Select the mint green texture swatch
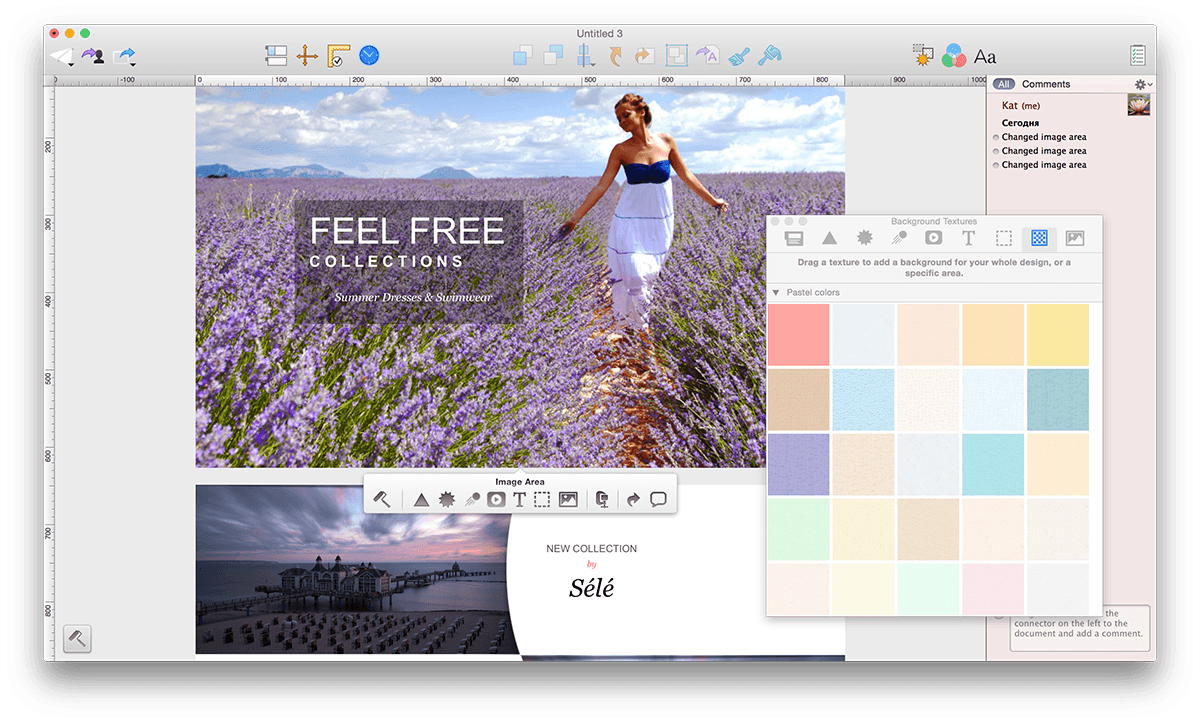Viewport: 1200px width, 723px height. pos(799,529)
